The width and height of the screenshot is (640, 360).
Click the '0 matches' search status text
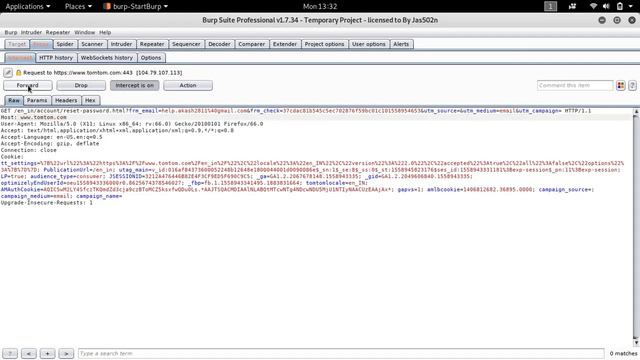623,353
